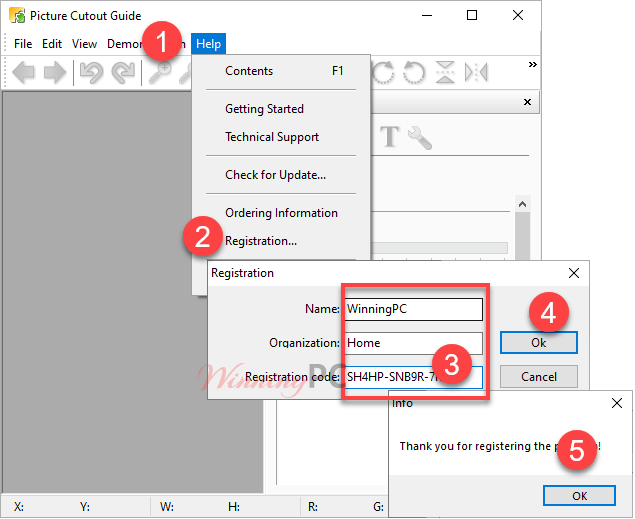Click the Organization input field
This screenshot has height=519, width=635.
point(413,343)
